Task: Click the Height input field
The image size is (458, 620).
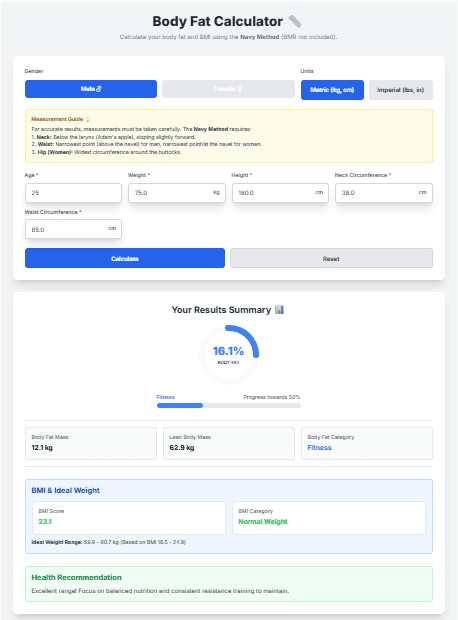Action: point(280,193)
